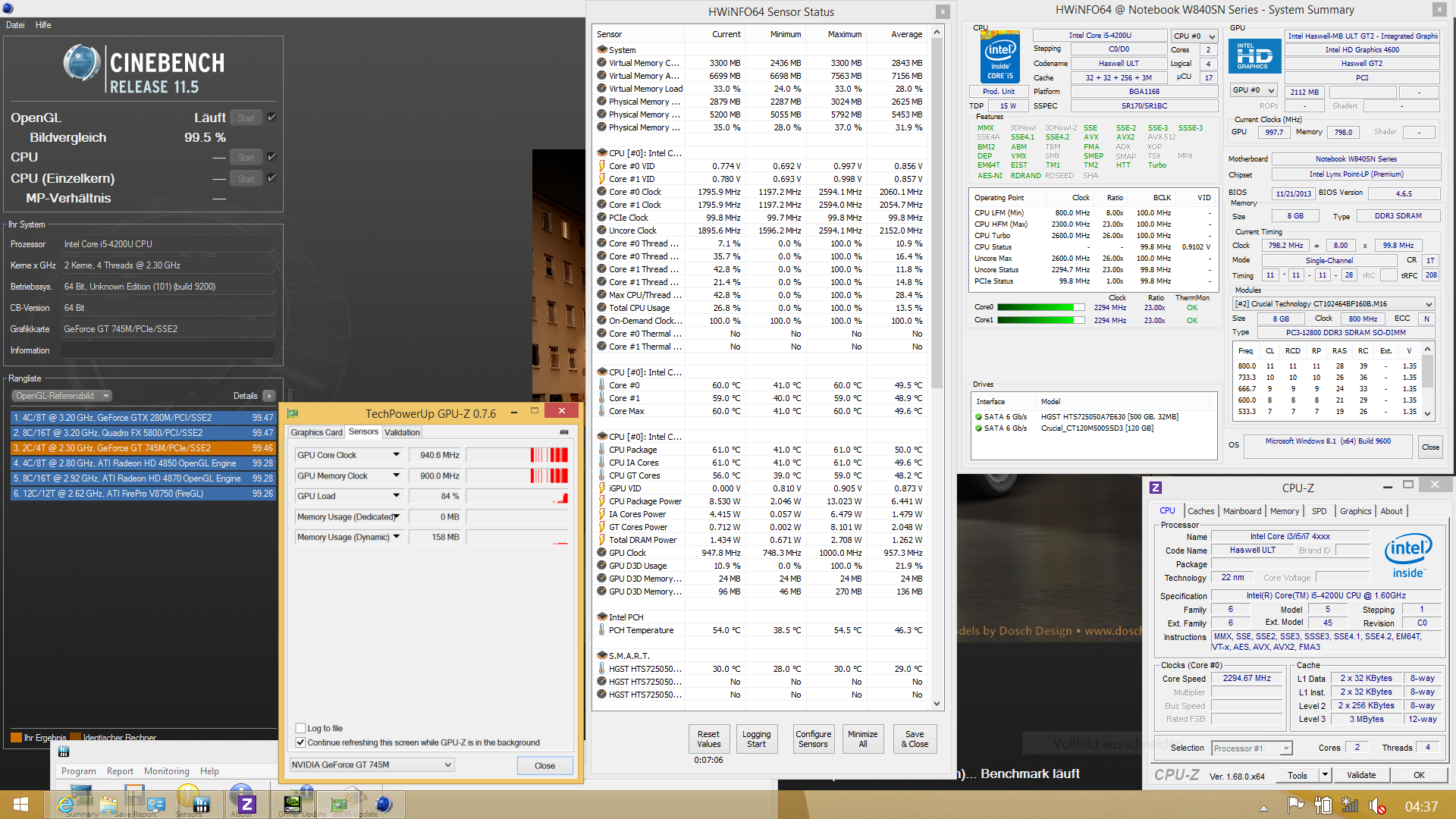Click the CPU-Z taskbar icon
Image resolution: width=1456 pixels, height=819 pixels.
coord(246,804)
